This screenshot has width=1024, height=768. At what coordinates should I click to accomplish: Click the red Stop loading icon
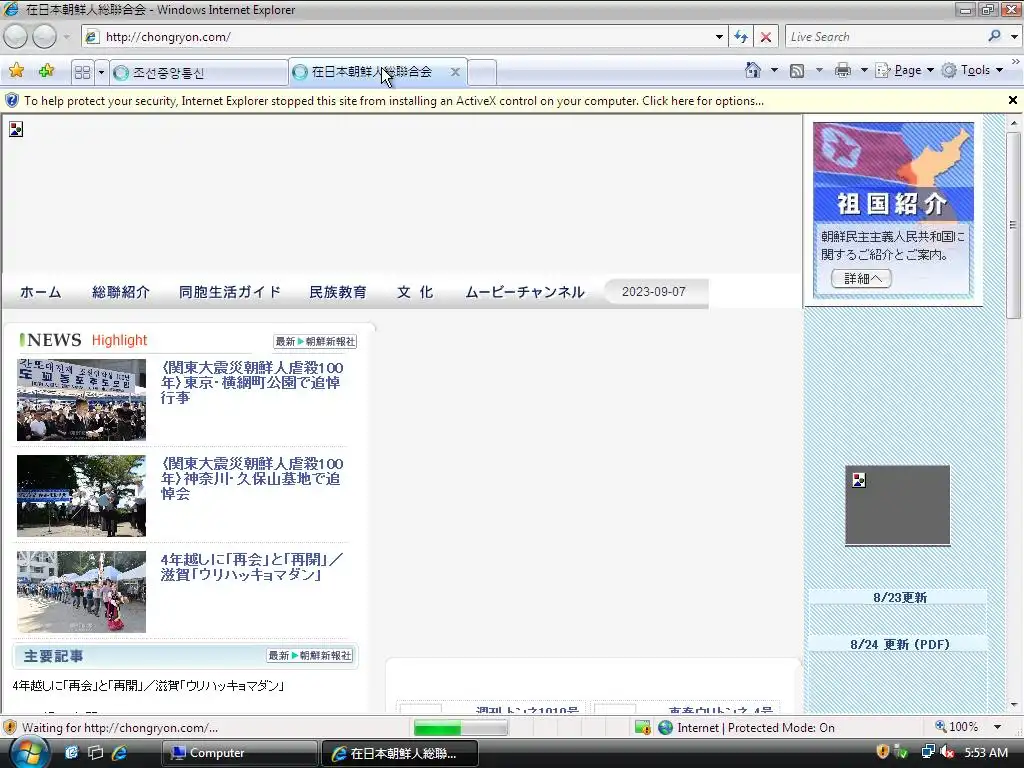(x=766, y=37)
